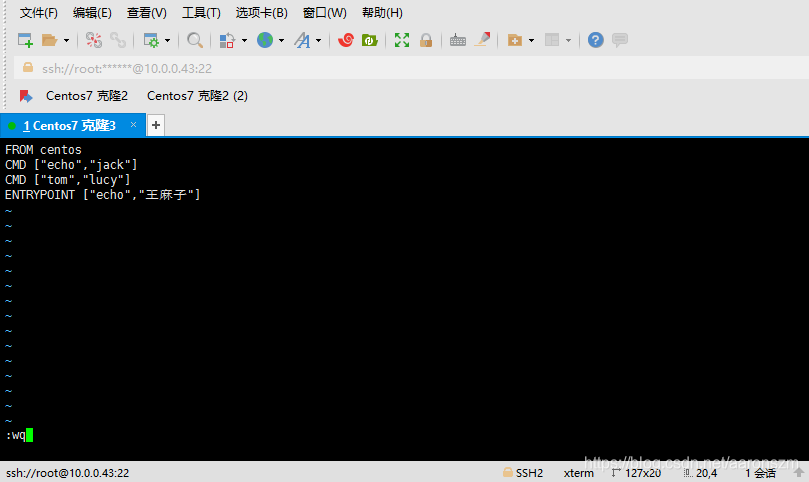Click the CMD ["tom","lucy"] line
The image size is (809, 482).
pyautogui.click(x=68, y=180)
